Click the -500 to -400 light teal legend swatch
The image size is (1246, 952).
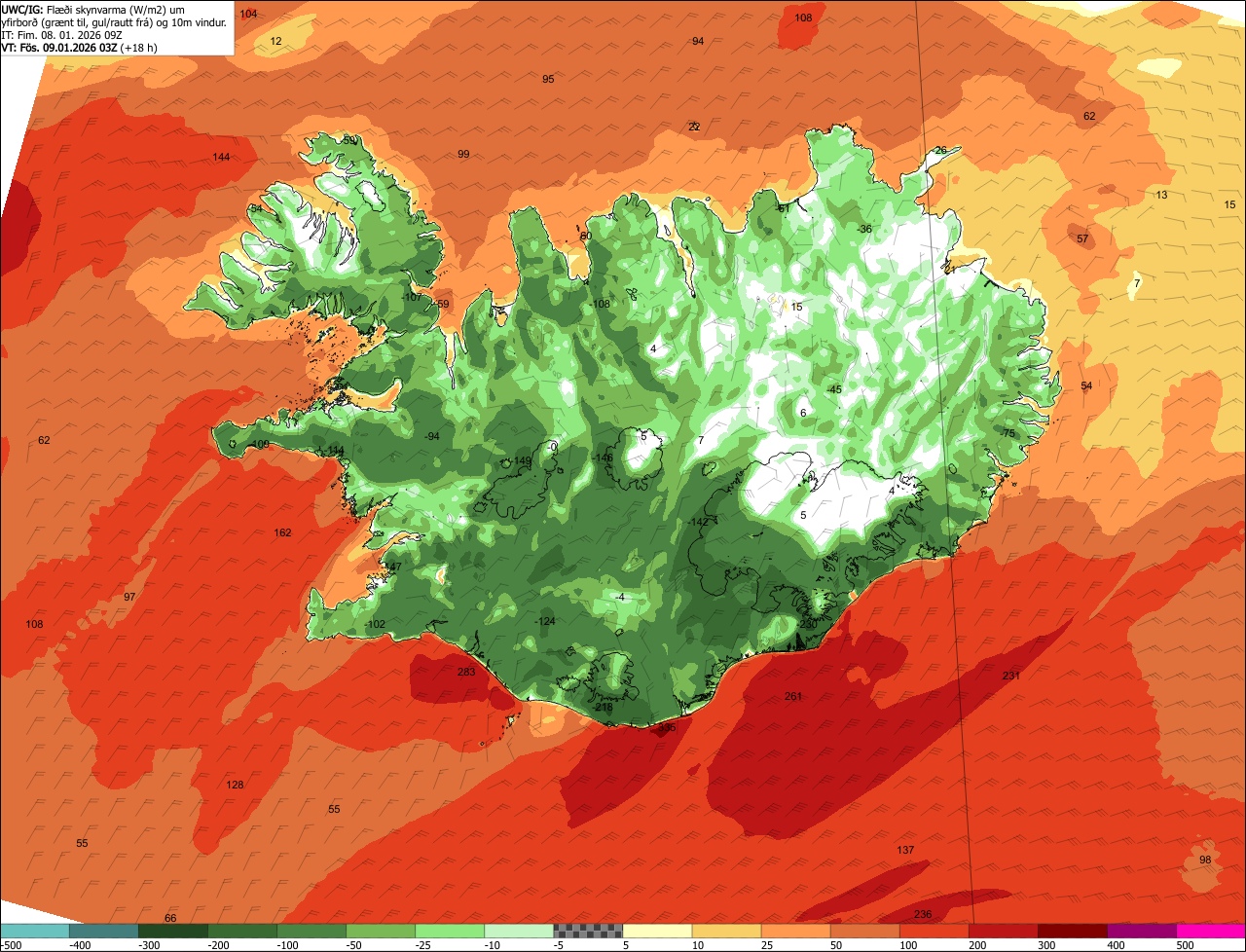coord(35,931)
